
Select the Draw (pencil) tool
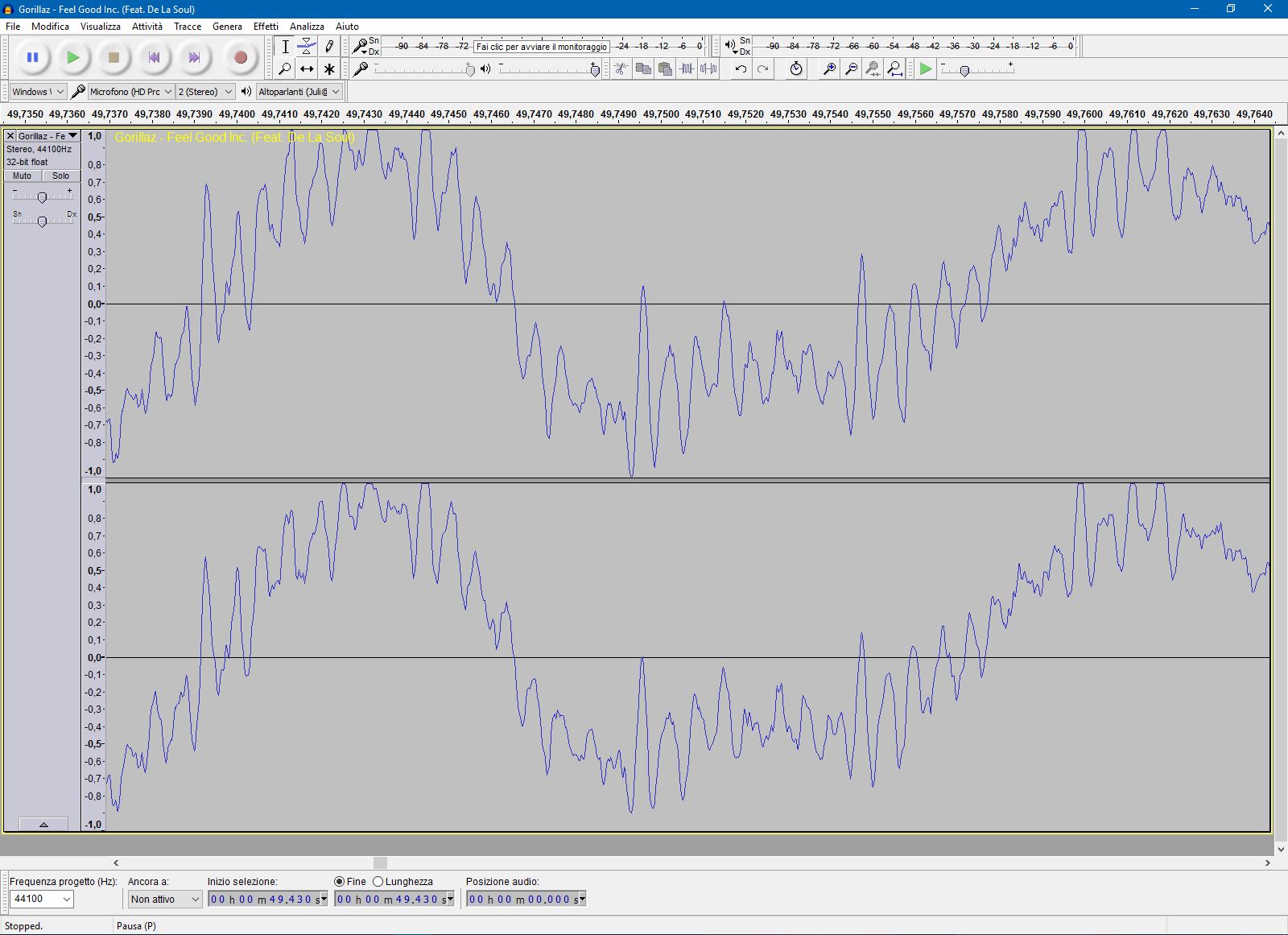(x=329, y=47)
